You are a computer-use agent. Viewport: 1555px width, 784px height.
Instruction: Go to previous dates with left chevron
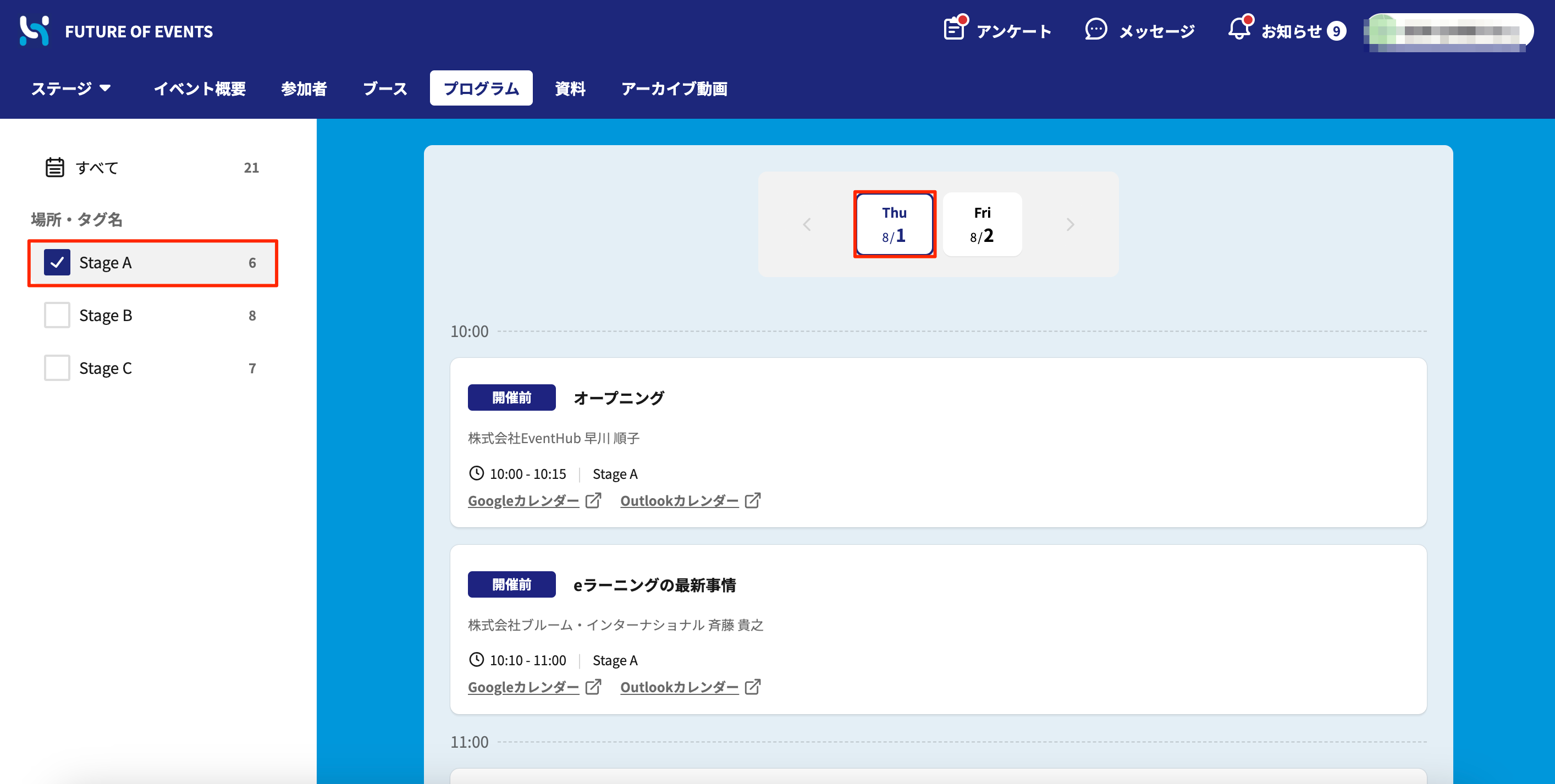tap(807, 224)
